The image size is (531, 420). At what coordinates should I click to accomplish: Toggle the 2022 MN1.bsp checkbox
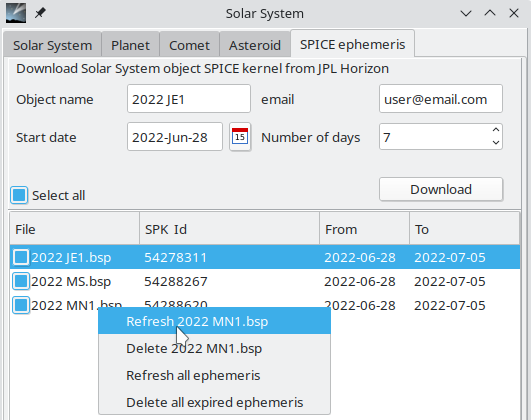click(21, 305)
